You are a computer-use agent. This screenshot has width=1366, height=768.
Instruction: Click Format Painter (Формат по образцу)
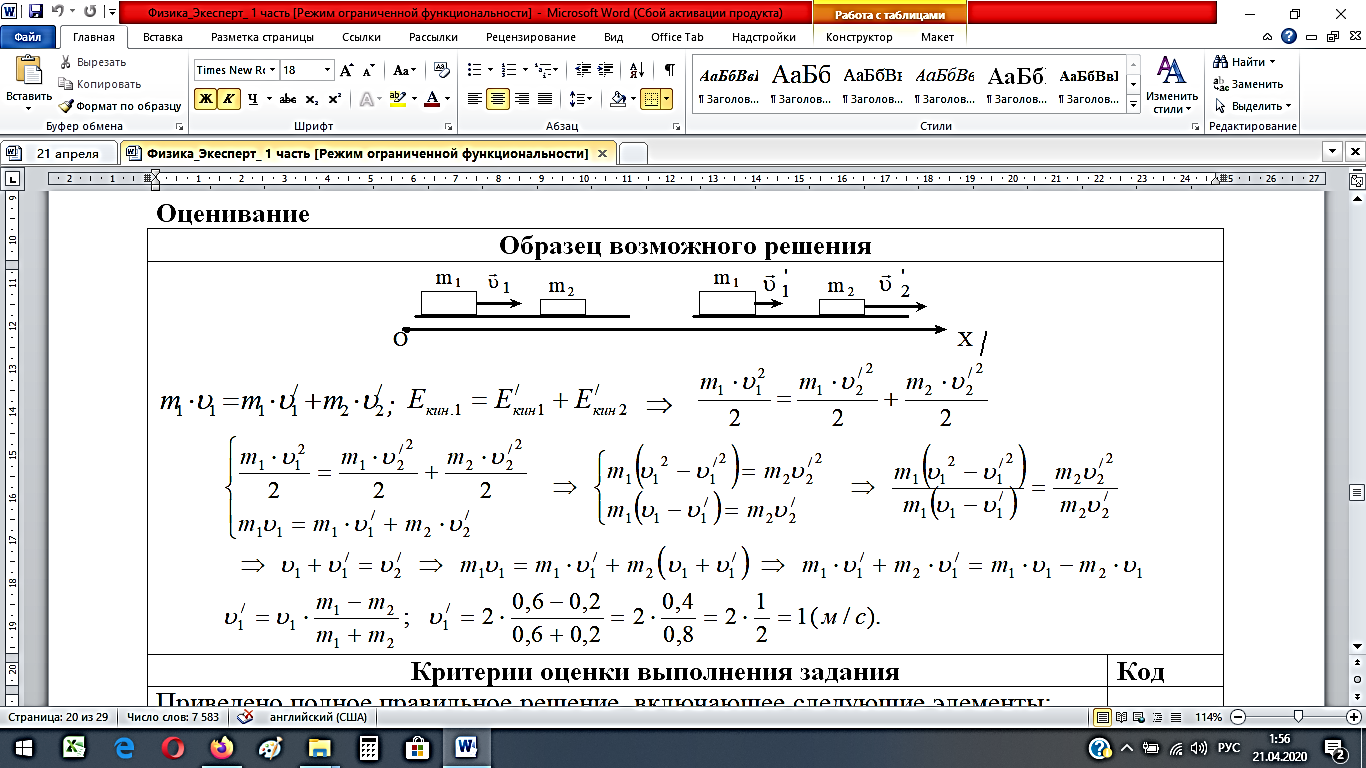click(x=120, y=105)
